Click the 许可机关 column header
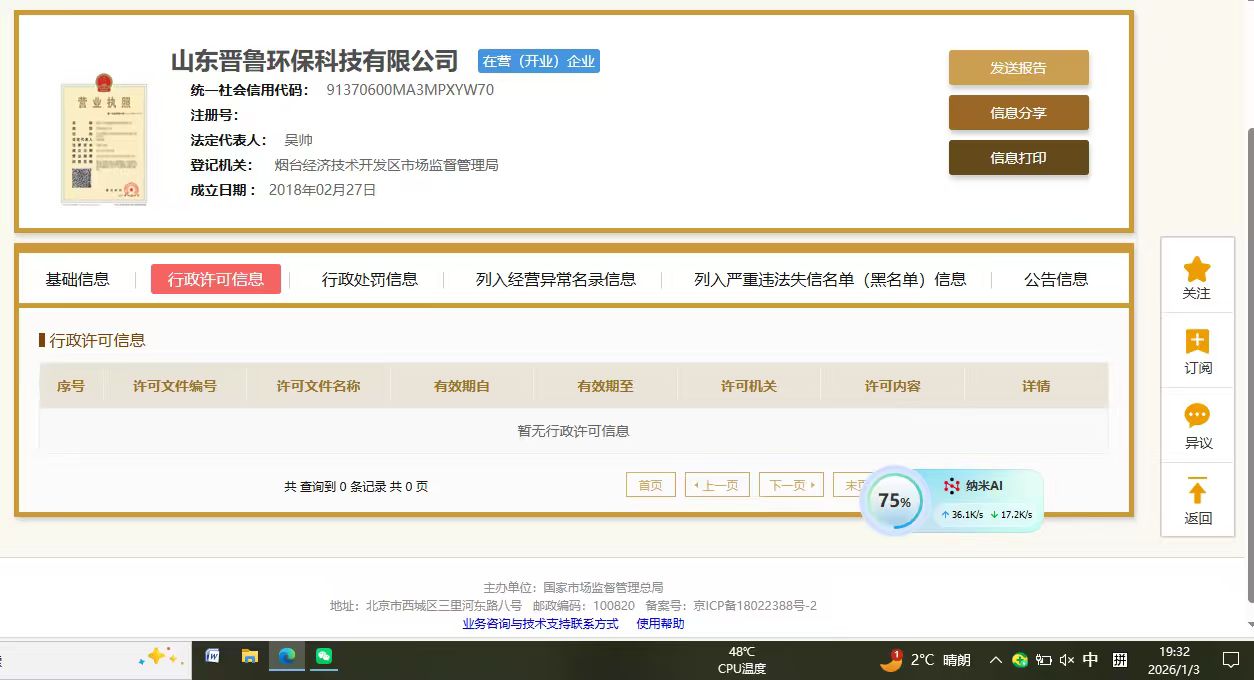The height and width of the screenshot is (680, 1254). coord(749,386)
